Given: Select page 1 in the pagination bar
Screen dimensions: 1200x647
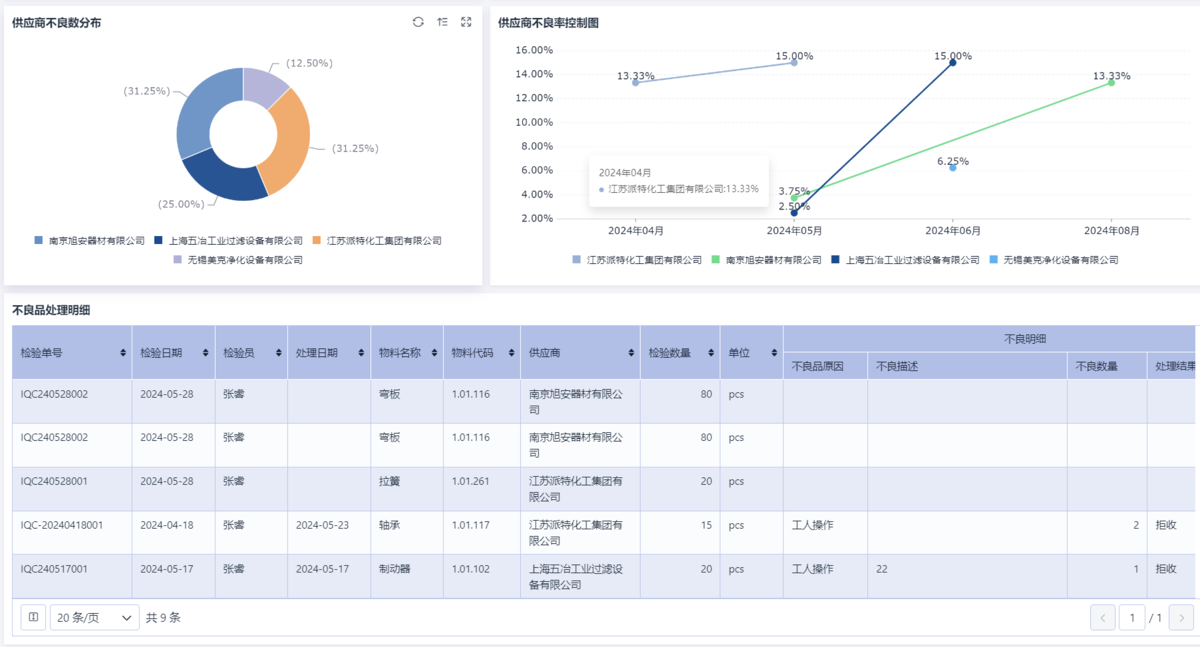Looking at the screenshot, I should coord(1131,616).
